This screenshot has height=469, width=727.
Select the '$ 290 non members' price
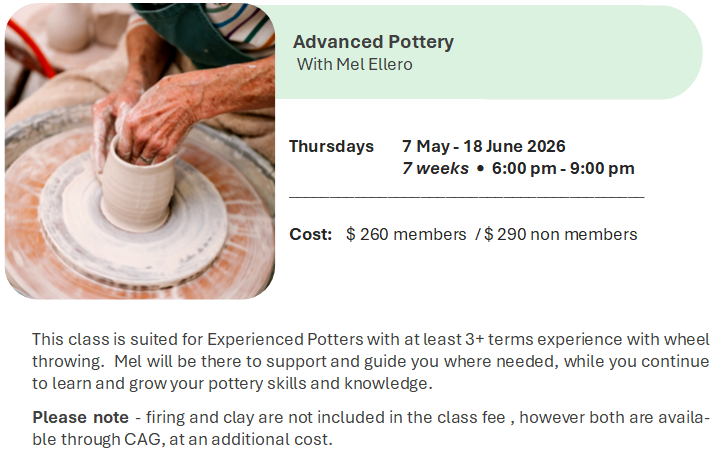tap(561, 234)
